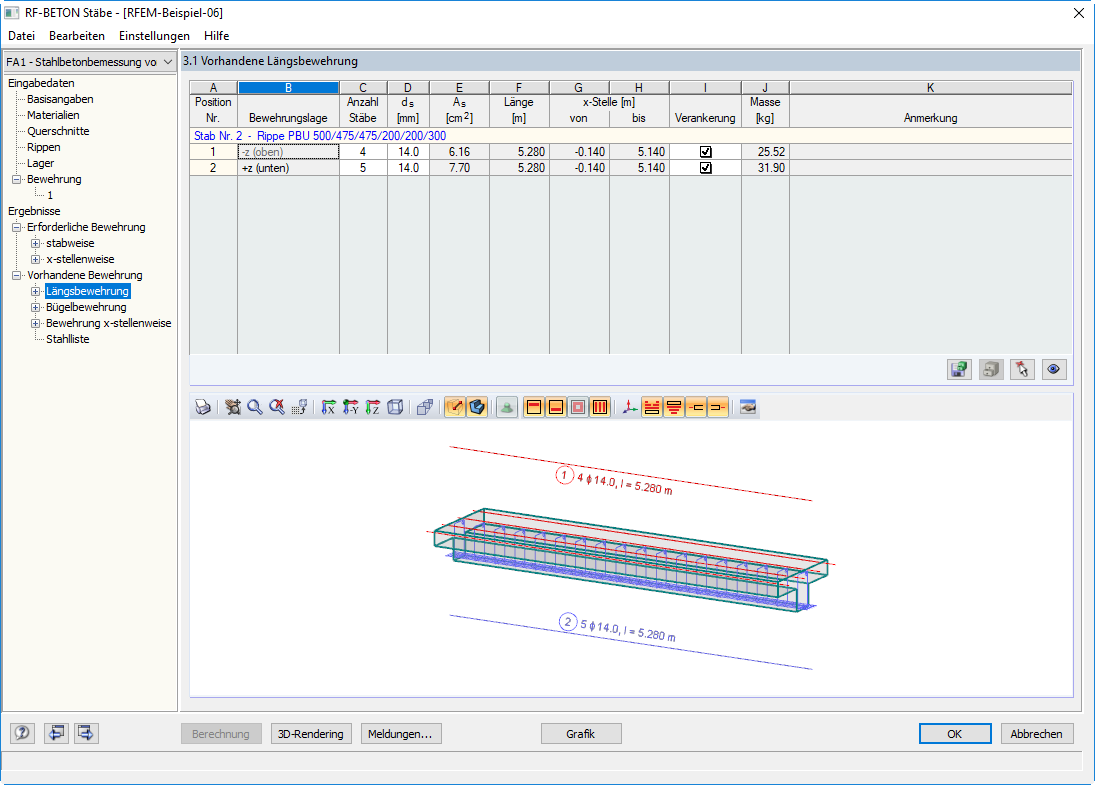Click the Berechnung button
The image size is (1095, 785).
click(x=221, y=734)
